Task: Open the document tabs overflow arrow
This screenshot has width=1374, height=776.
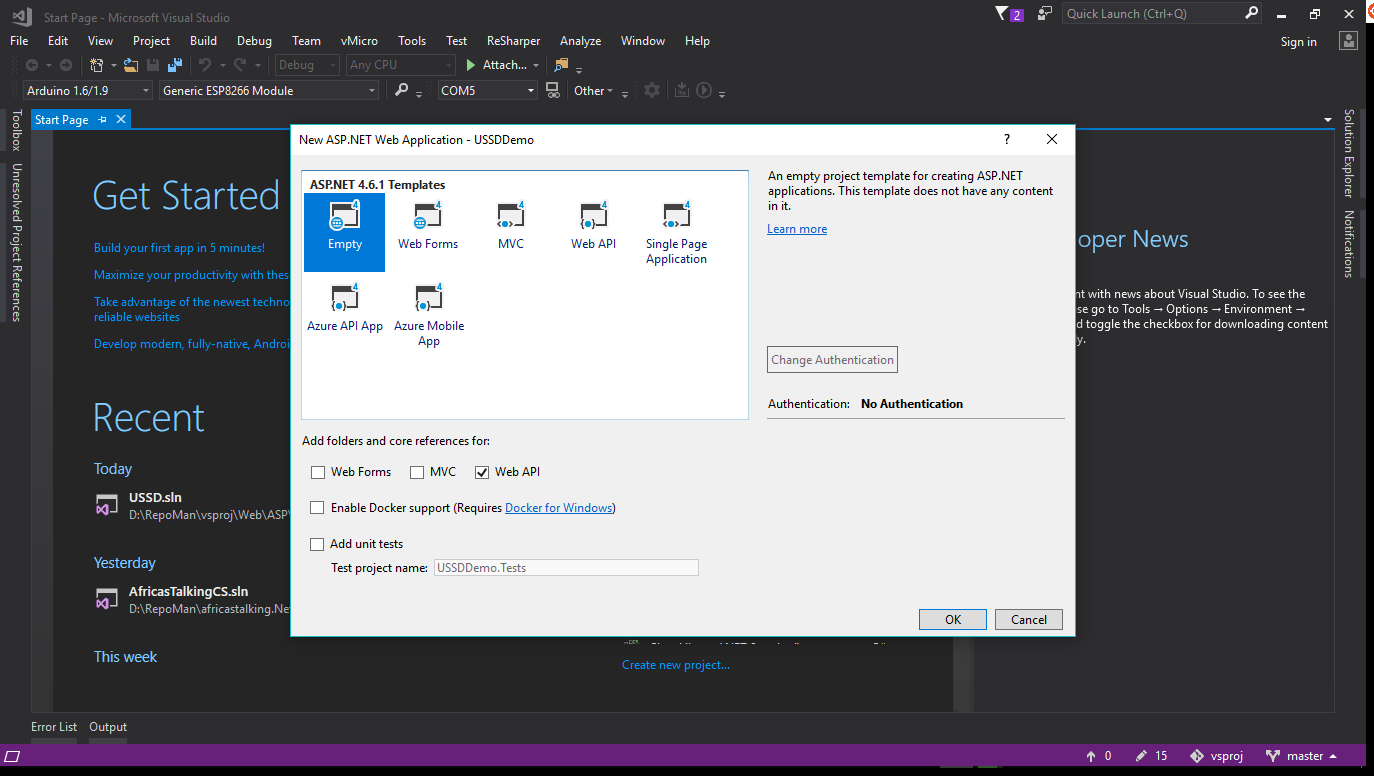Action: (x=1328, y=119)
